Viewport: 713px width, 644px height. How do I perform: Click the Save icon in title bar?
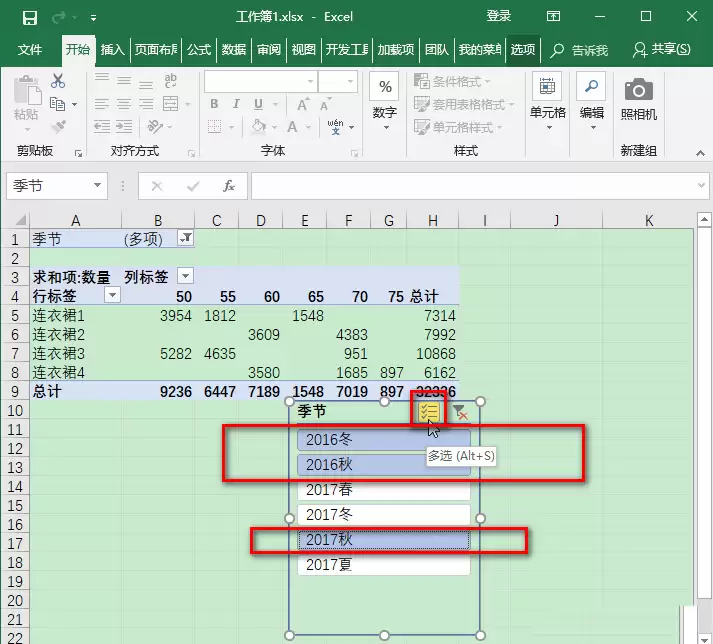coord(30,18)
